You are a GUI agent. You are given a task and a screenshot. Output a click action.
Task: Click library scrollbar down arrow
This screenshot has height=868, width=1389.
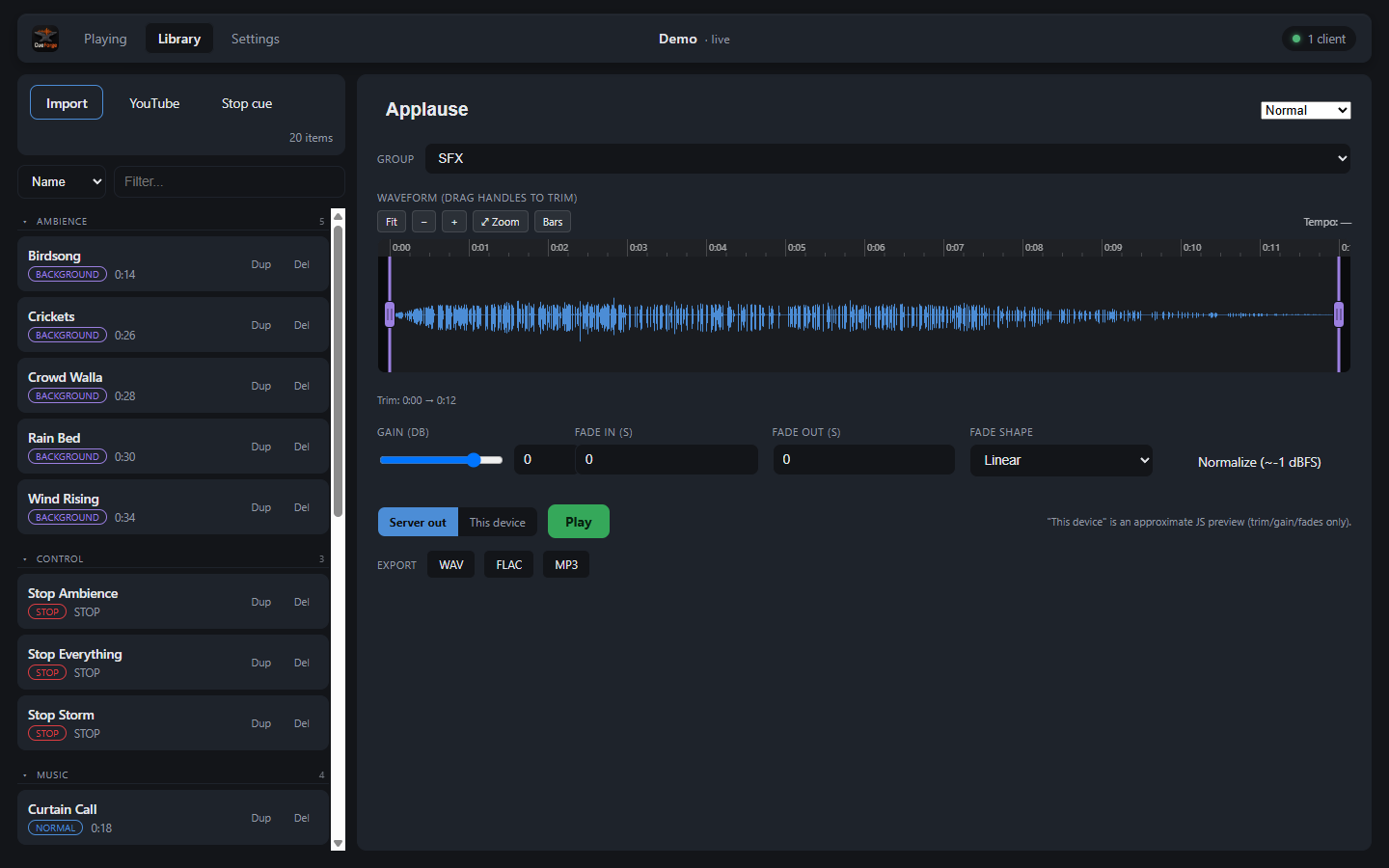(x=339, y=843)
